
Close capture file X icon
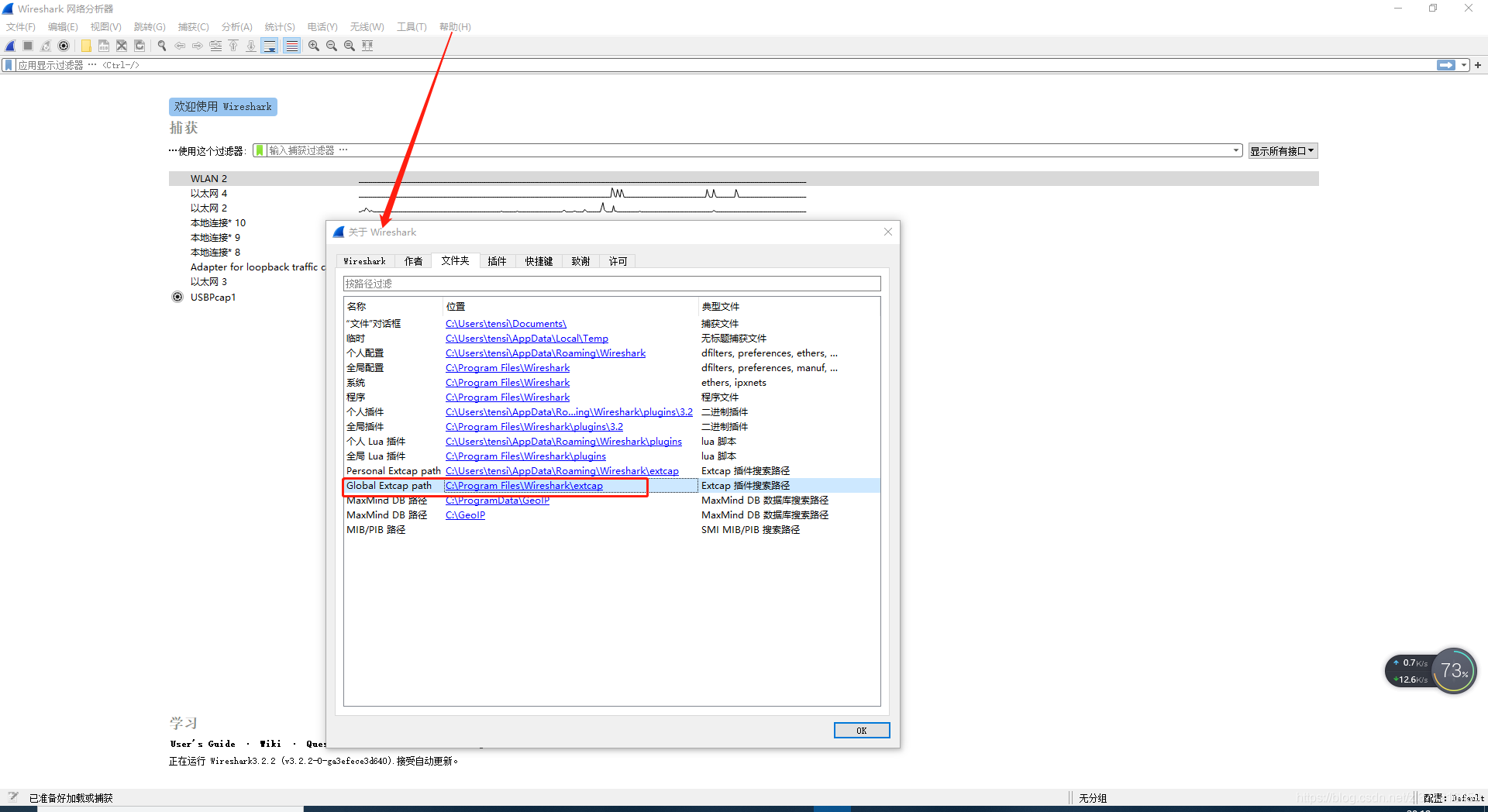coord(122,46)
